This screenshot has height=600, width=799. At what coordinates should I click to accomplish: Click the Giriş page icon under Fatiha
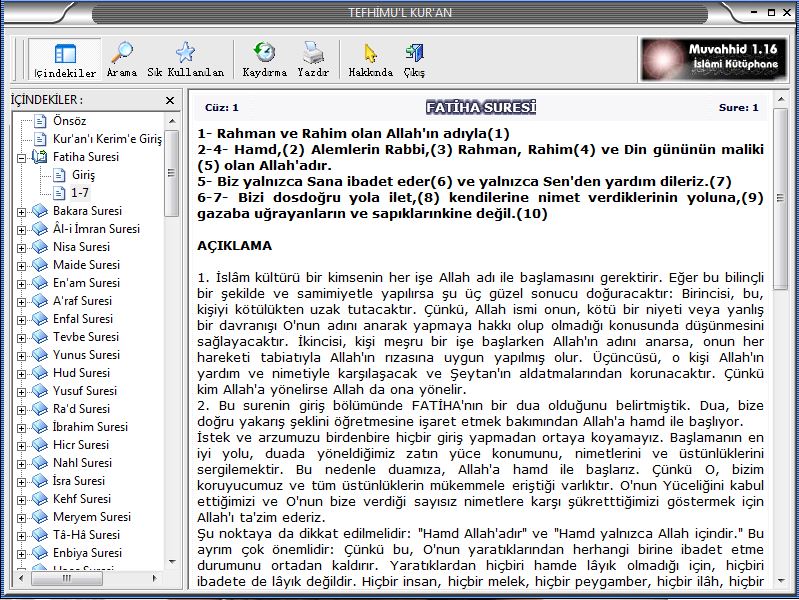pos(60,175)
